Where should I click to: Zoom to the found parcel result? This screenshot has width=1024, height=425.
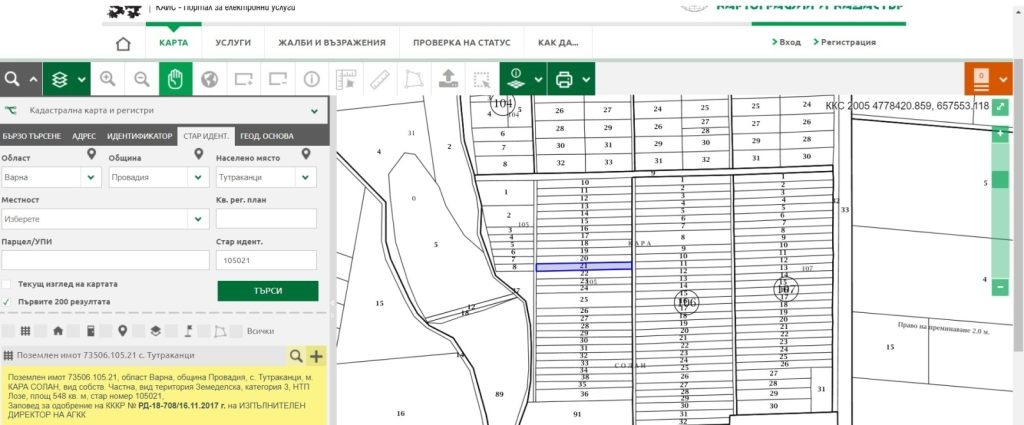(x=295, y=356)
